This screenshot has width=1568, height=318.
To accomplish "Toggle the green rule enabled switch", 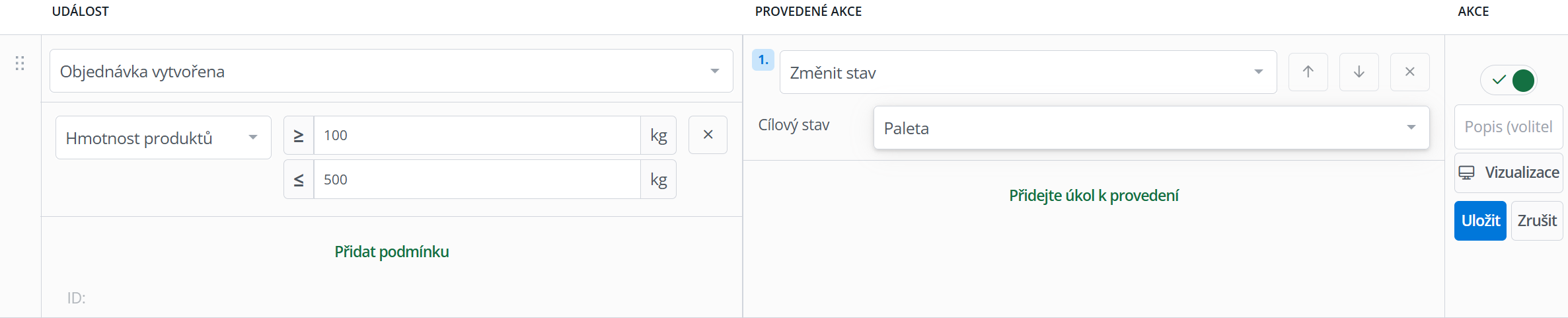I will (x=1509, y=81).
